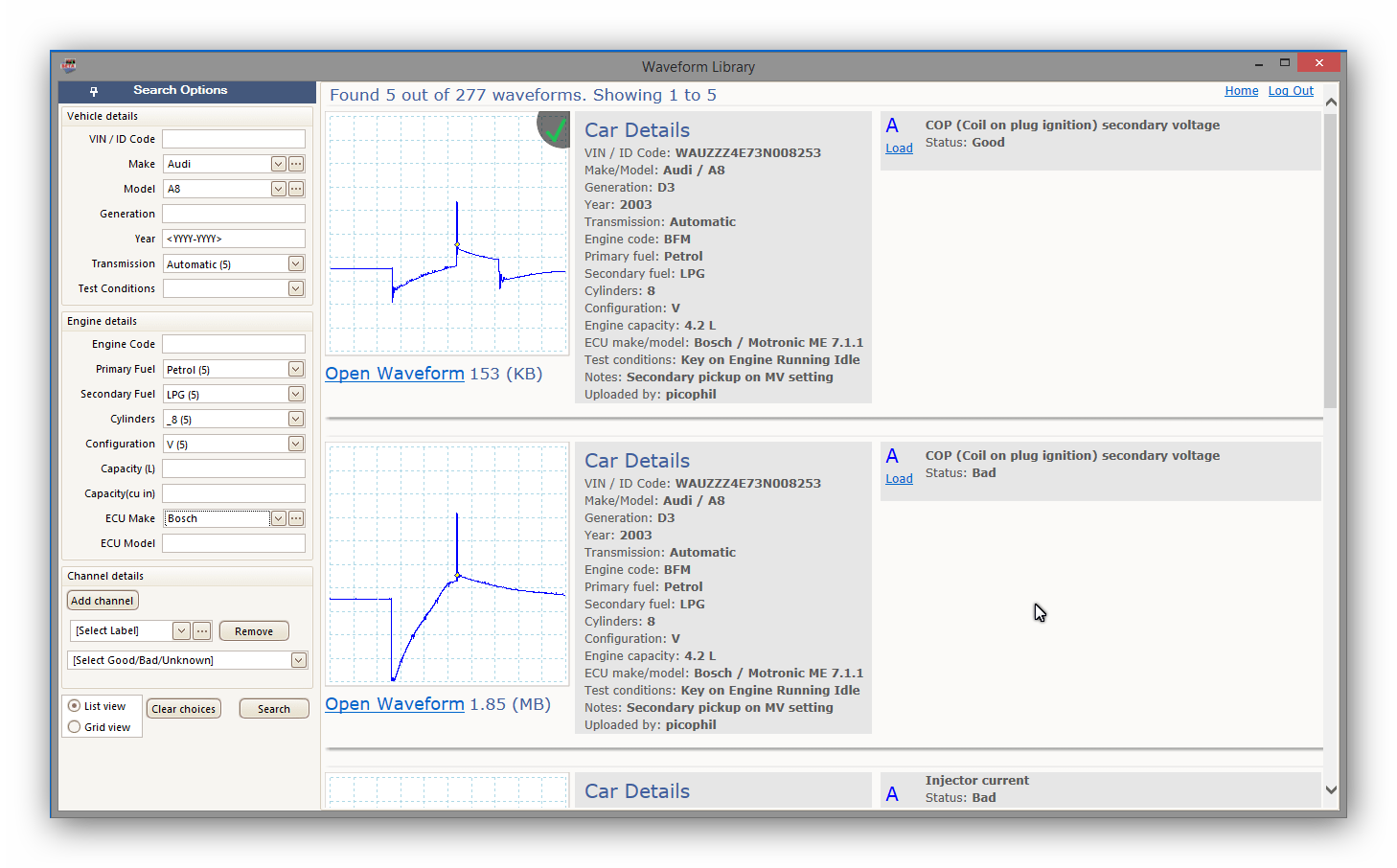The image size is (1397, 868).
Task: Click 'Injector current' channel title
Action: pyautogui.click(x=977, y=781)
